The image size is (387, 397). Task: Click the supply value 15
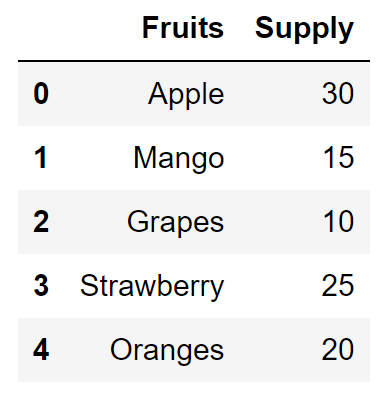[x=339, y=158]
